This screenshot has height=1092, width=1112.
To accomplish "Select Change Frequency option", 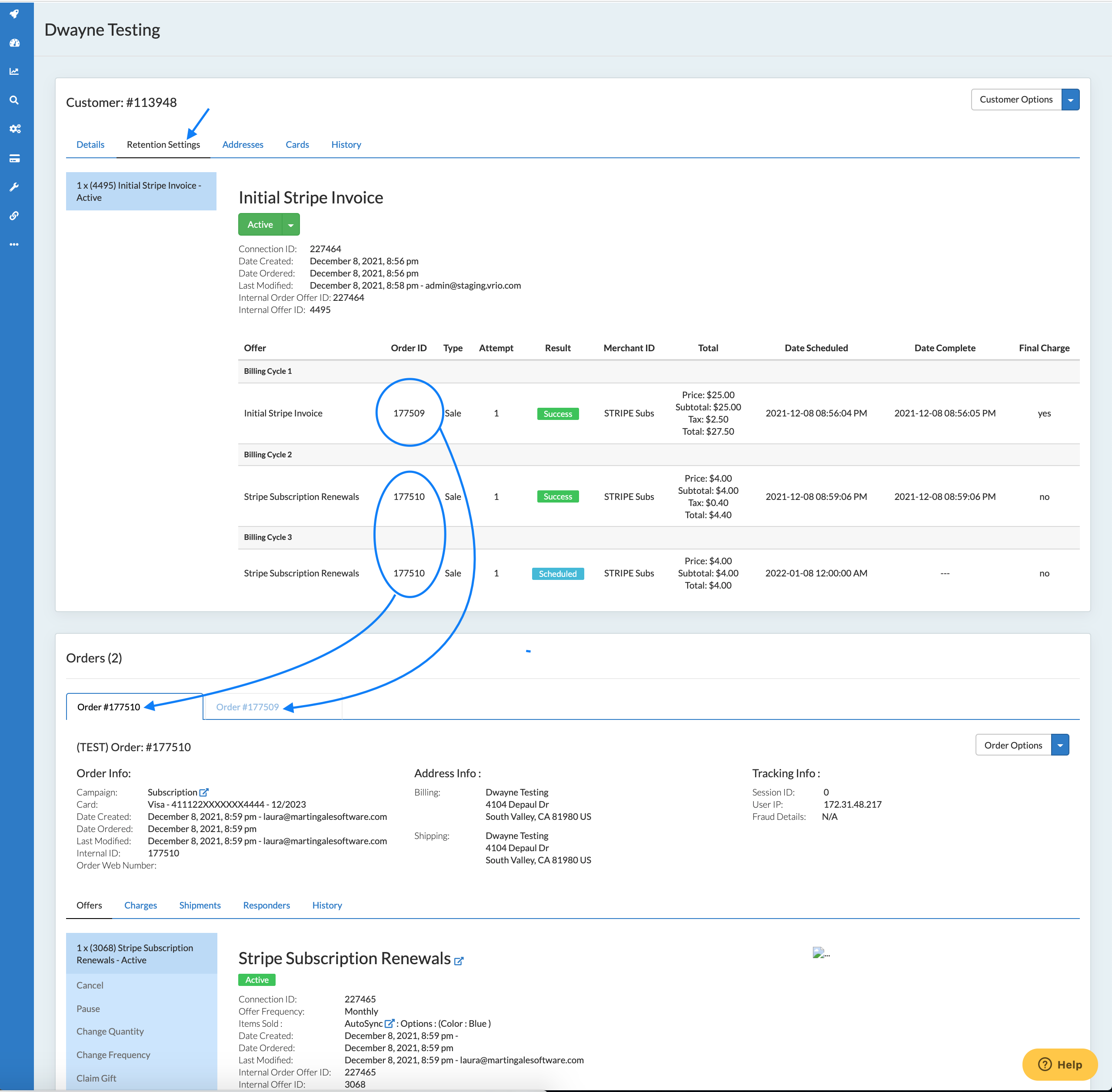I will pyautogui.click(x=113, y=1055).
